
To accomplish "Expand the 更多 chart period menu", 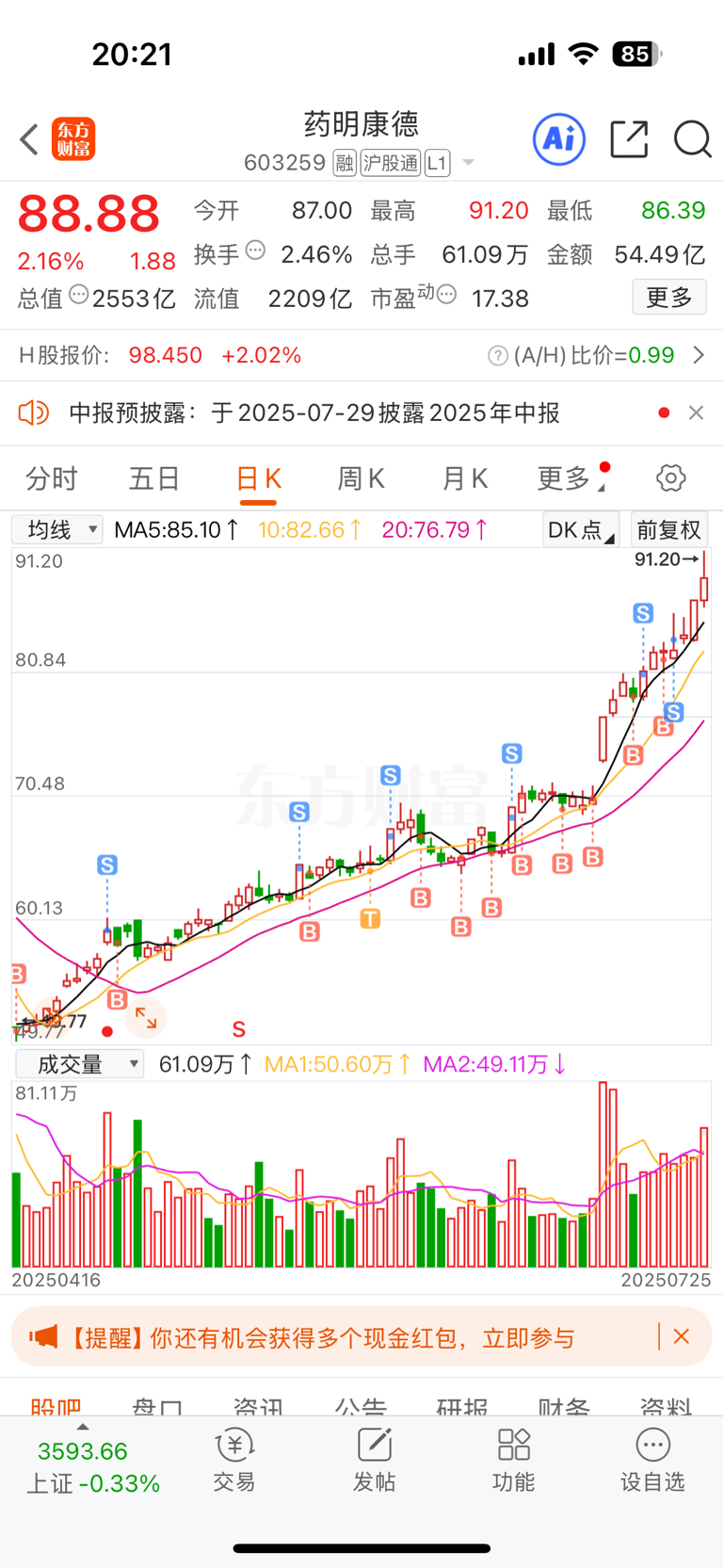I will [571, 478].
